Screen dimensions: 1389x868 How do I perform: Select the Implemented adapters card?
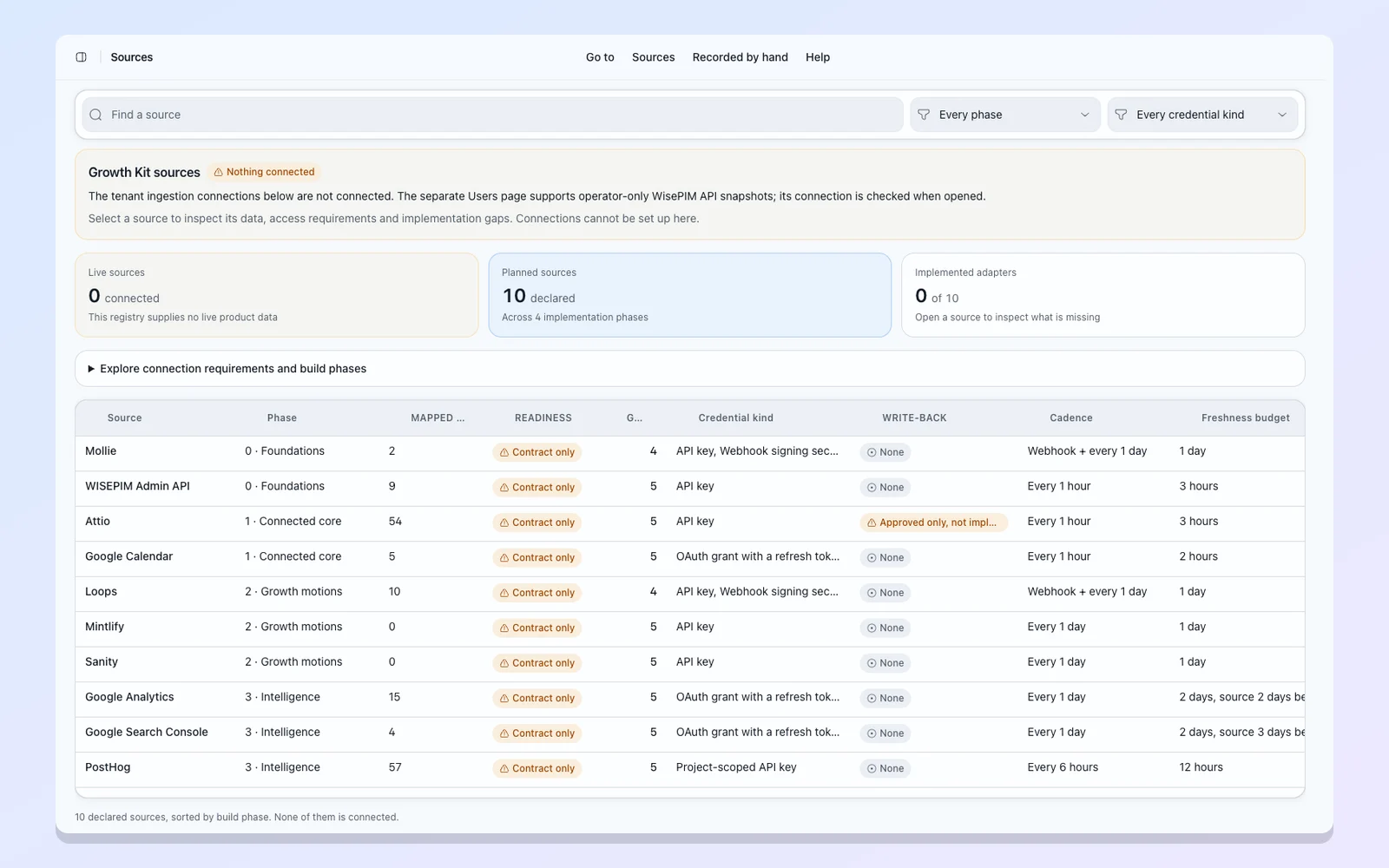point(1103,295)
